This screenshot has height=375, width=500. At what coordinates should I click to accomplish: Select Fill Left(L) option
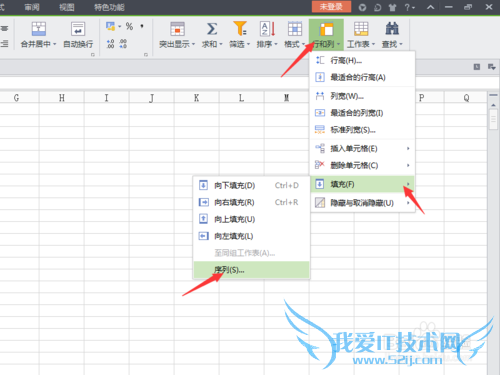(252, 236)
